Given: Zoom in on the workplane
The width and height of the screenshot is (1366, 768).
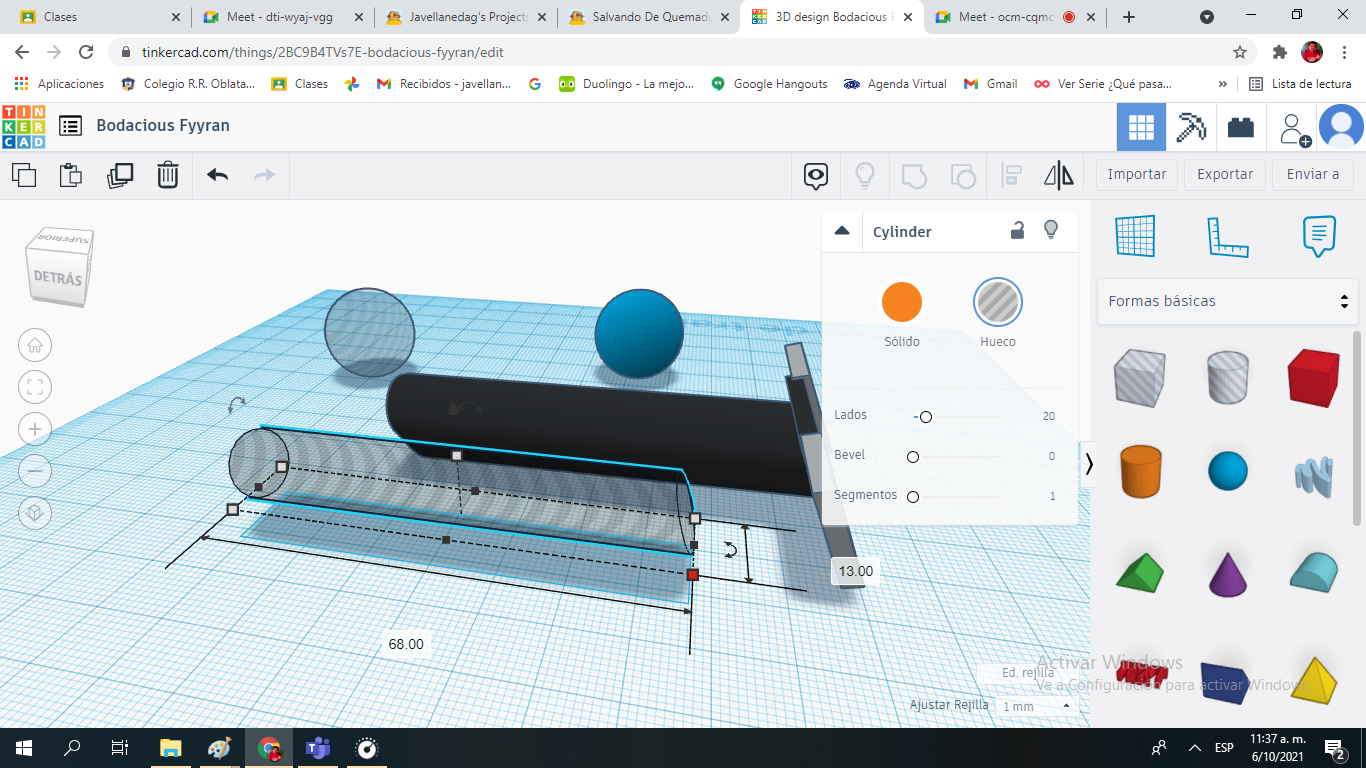Looking at the screenshot, I should coord(35,429).
